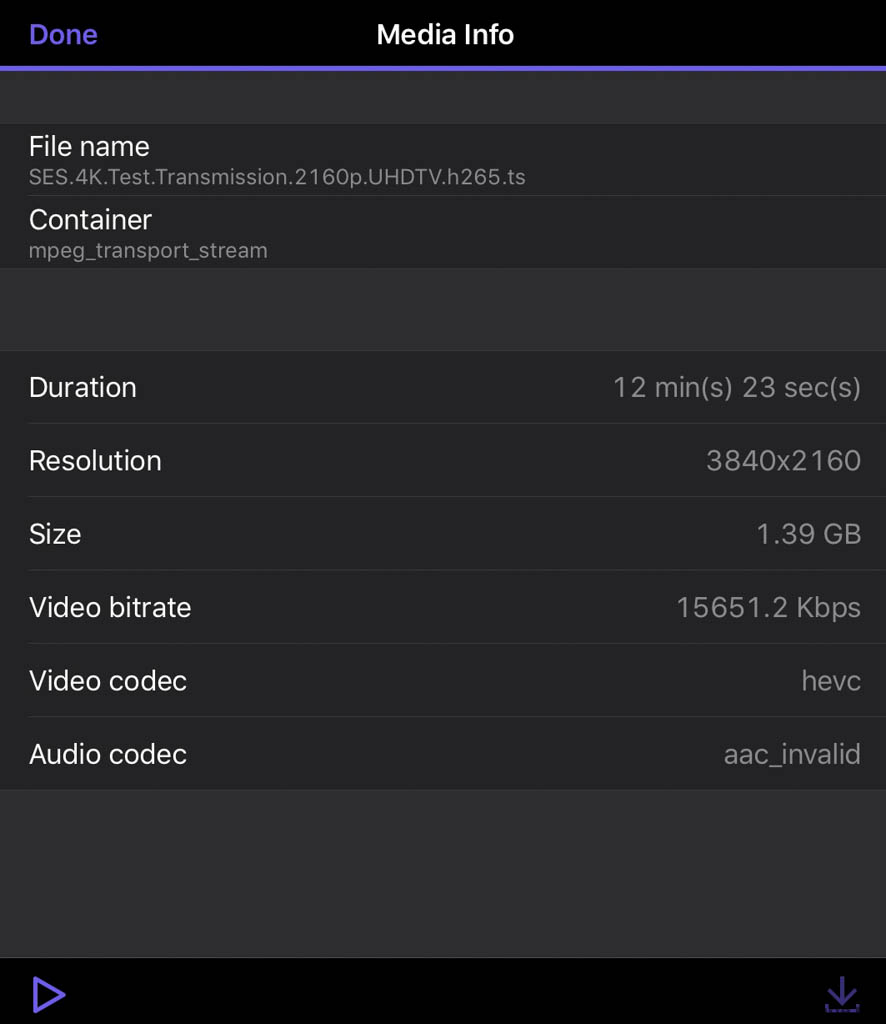Image resolution: width=886 pixels, height=1024 pixels.
Task: Click the hevc codec value
Action: click(831, 680)
